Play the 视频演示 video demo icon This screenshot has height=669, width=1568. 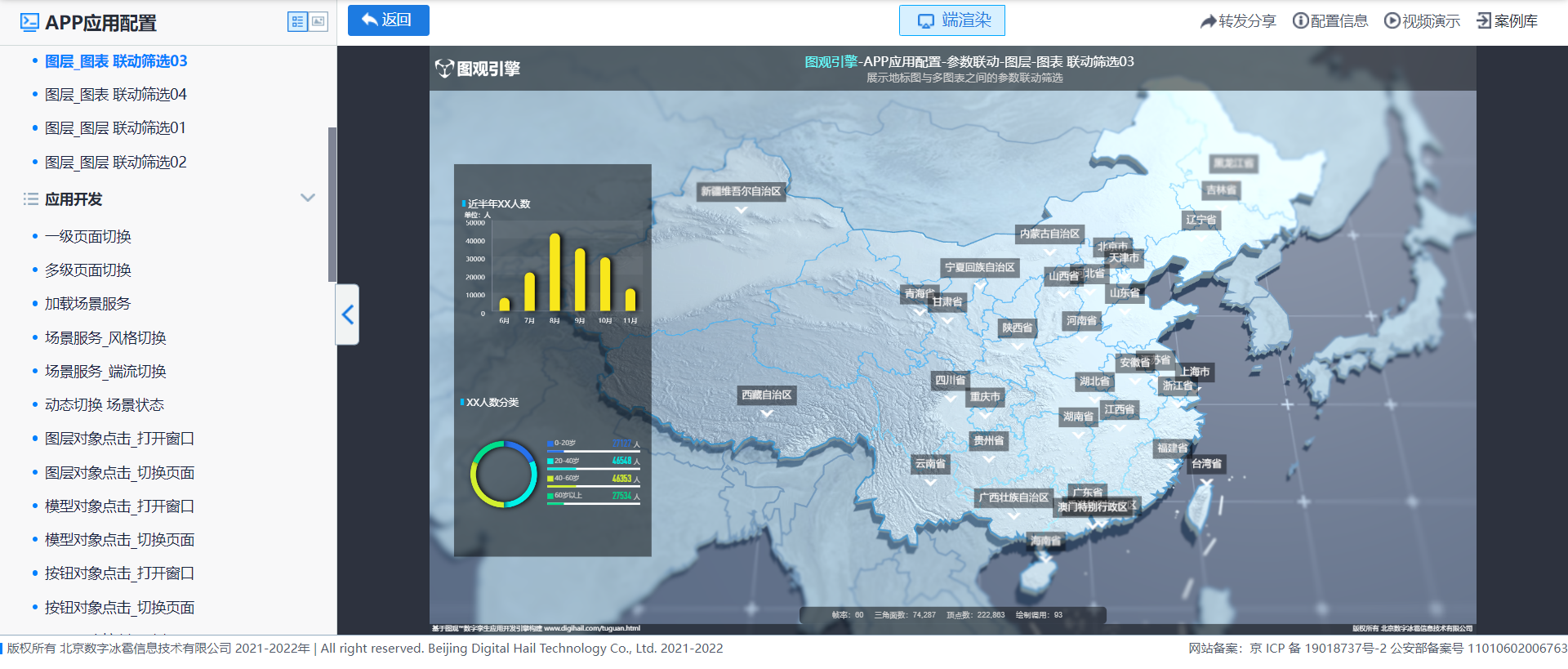point(1392,21)
